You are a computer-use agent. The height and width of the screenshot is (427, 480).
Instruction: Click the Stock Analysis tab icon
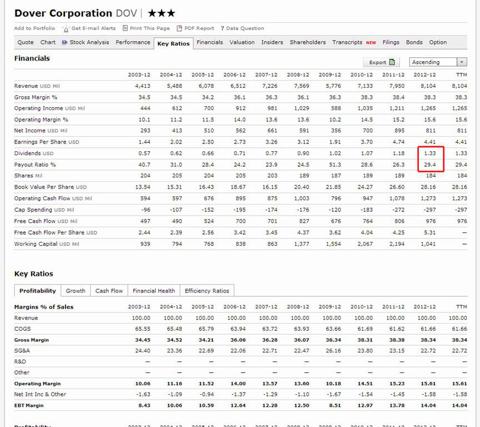pyautogui.click(x=64, y=42)
